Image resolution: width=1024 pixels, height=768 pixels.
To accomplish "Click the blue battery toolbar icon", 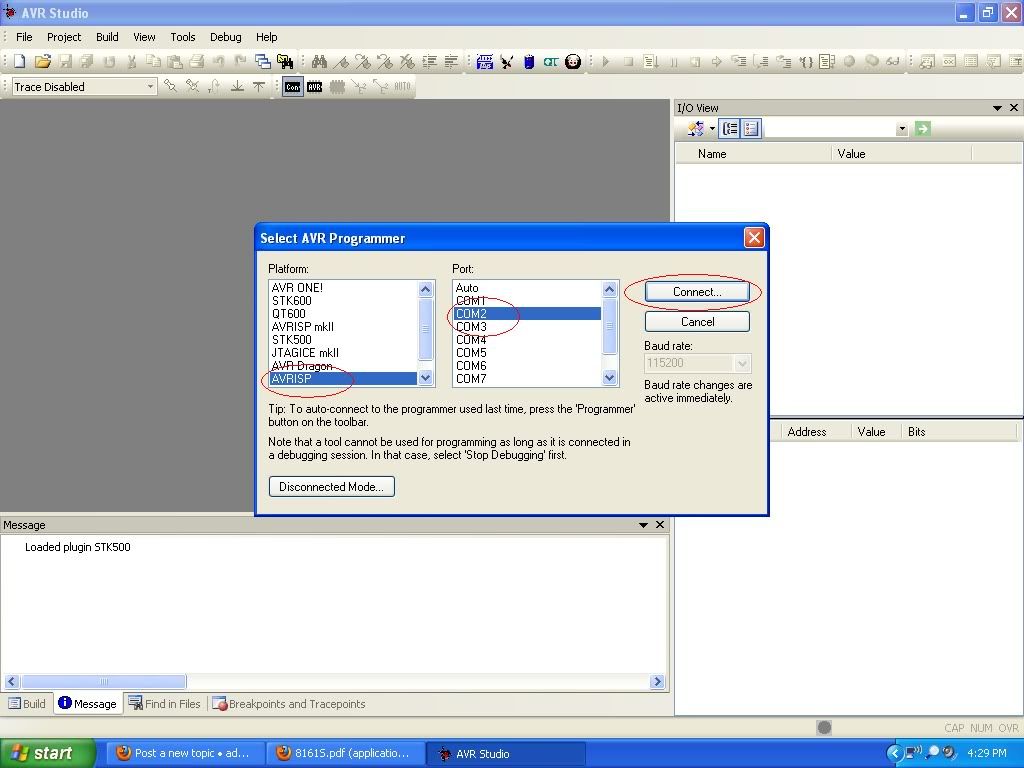I will click(x=529, y=61).
